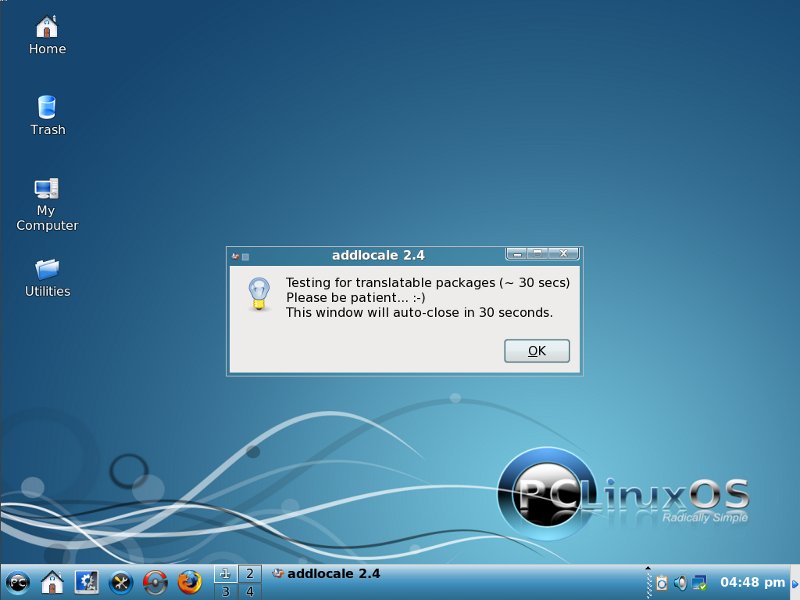Open the volume speaker control in the tray
This screenshot has width=800, height=600.
[x=680, y=583]
